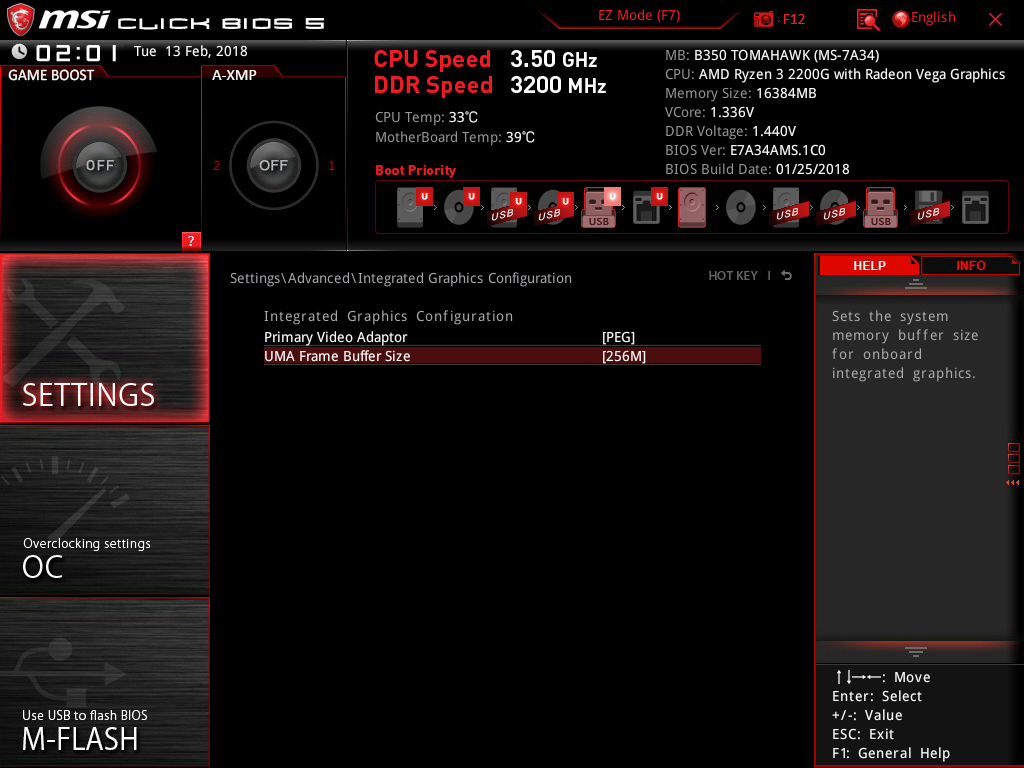Switch to the HELP tab

pos(869,265)
